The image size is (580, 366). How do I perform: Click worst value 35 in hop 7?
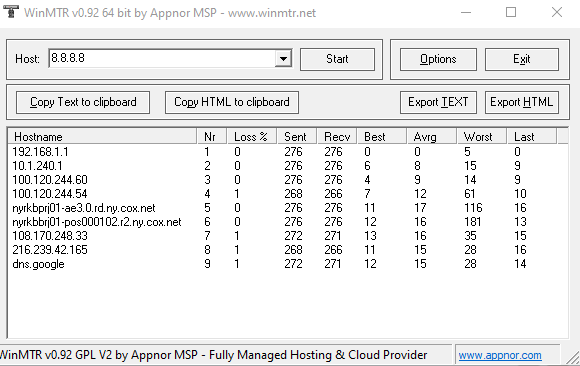tap(470, 236)
